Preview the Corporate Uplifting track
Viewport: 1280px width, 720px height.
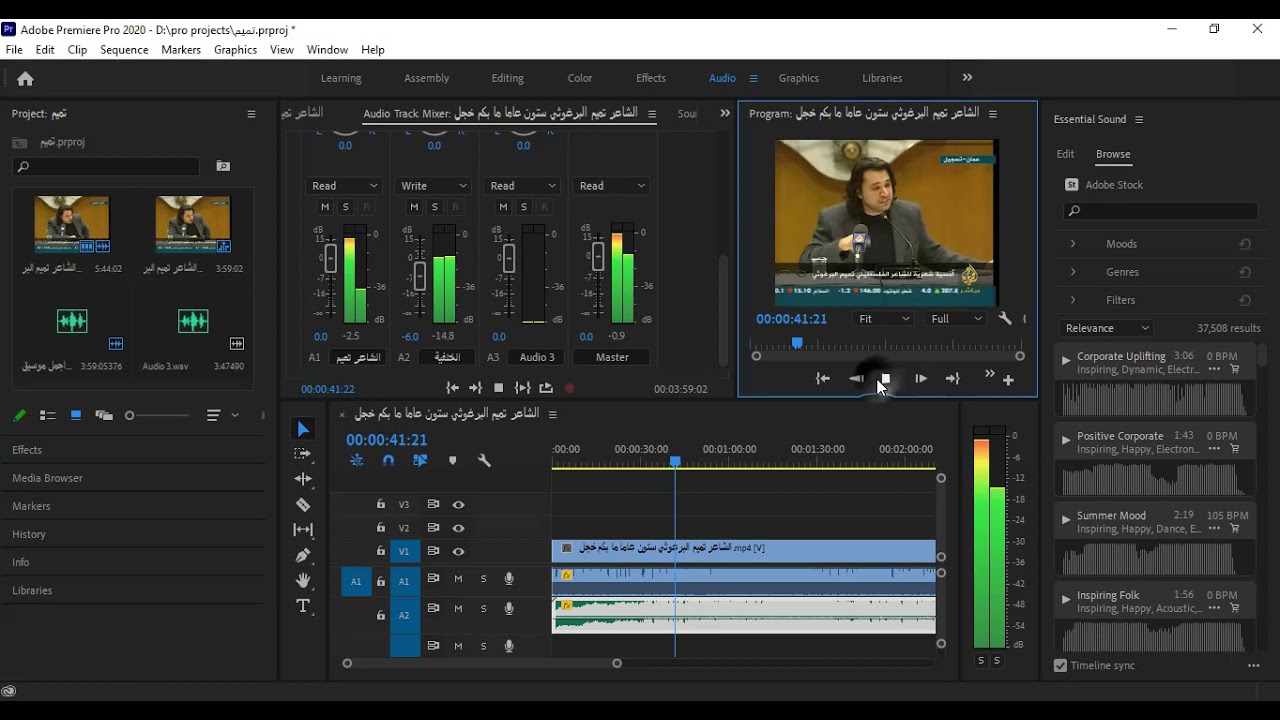pos(1066,360)
